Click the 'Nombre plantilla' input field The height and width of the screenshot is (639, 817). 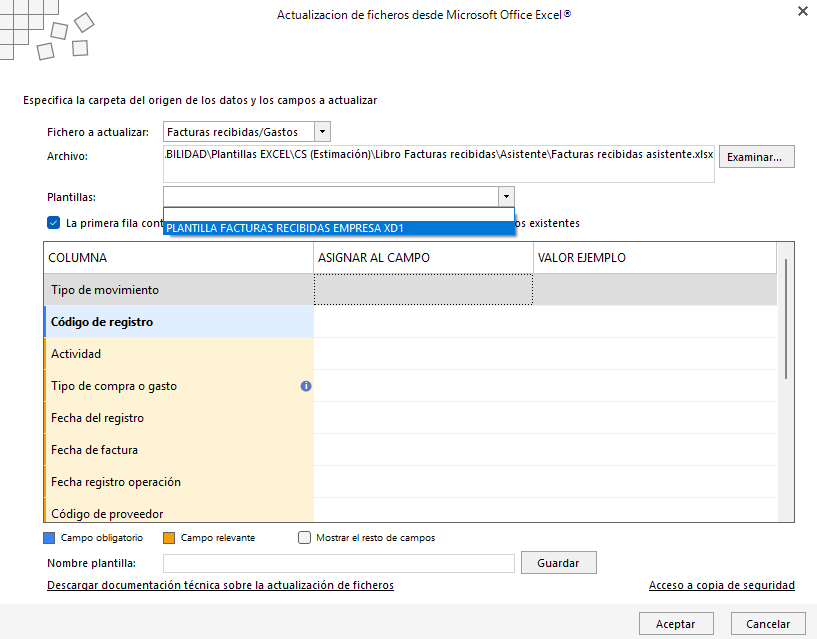(x=339, y=563)
